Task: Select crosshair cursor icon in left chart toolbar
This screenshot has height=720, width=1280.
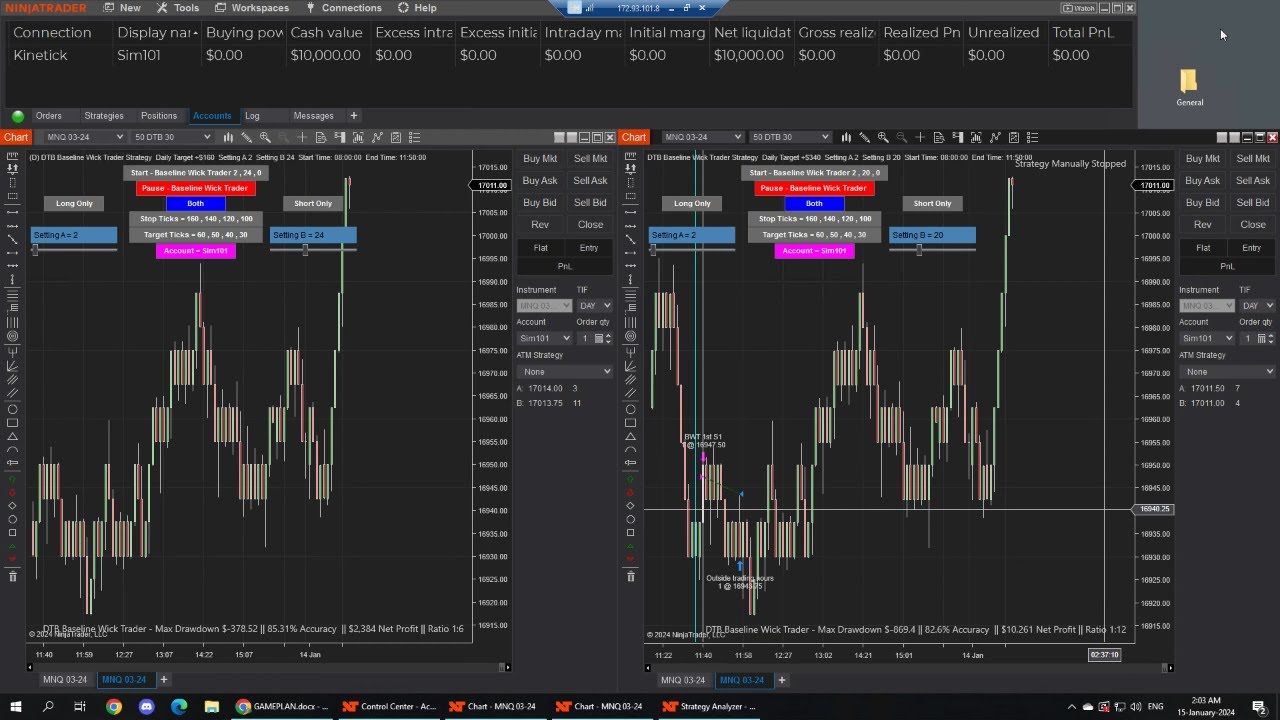Action: coord(302,137)
